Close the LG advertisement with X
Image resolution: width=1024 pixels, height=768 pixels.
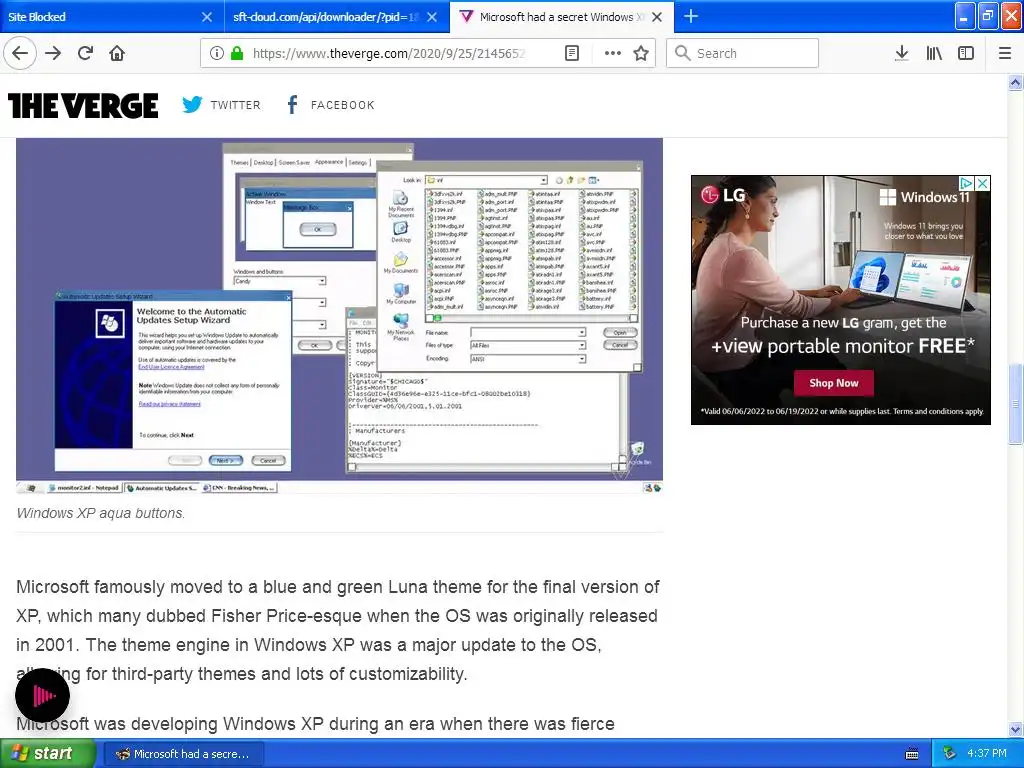982,183
